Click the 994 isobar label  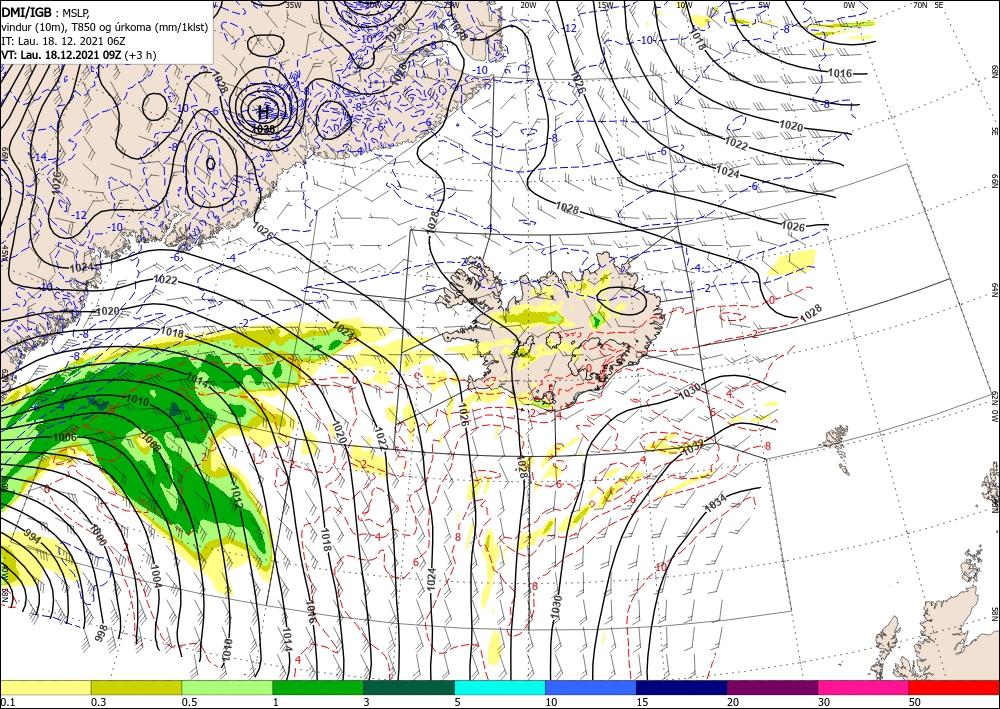pos(33,534)
